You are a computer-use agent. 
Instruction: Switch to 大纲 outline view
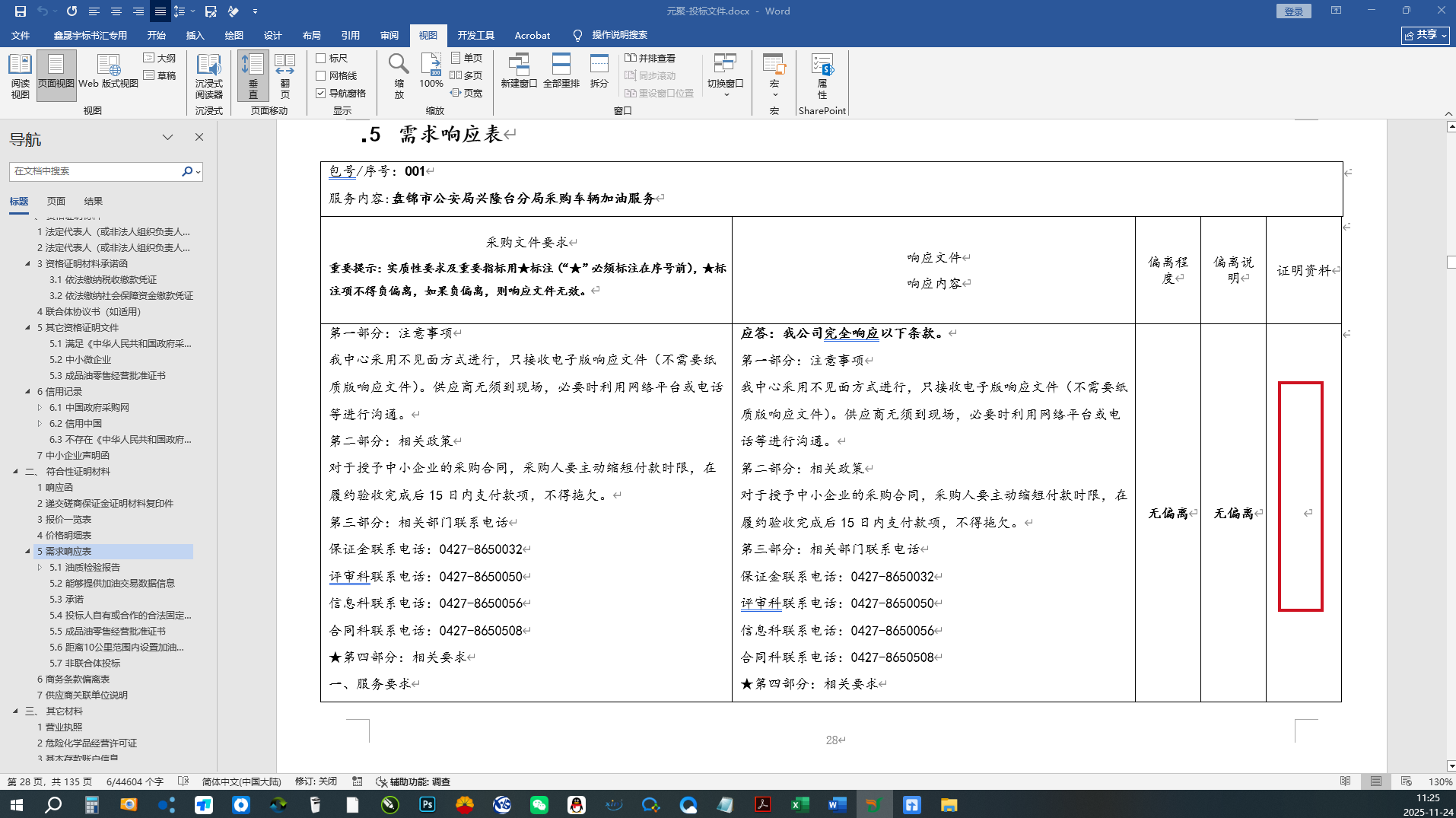point(160,58)
